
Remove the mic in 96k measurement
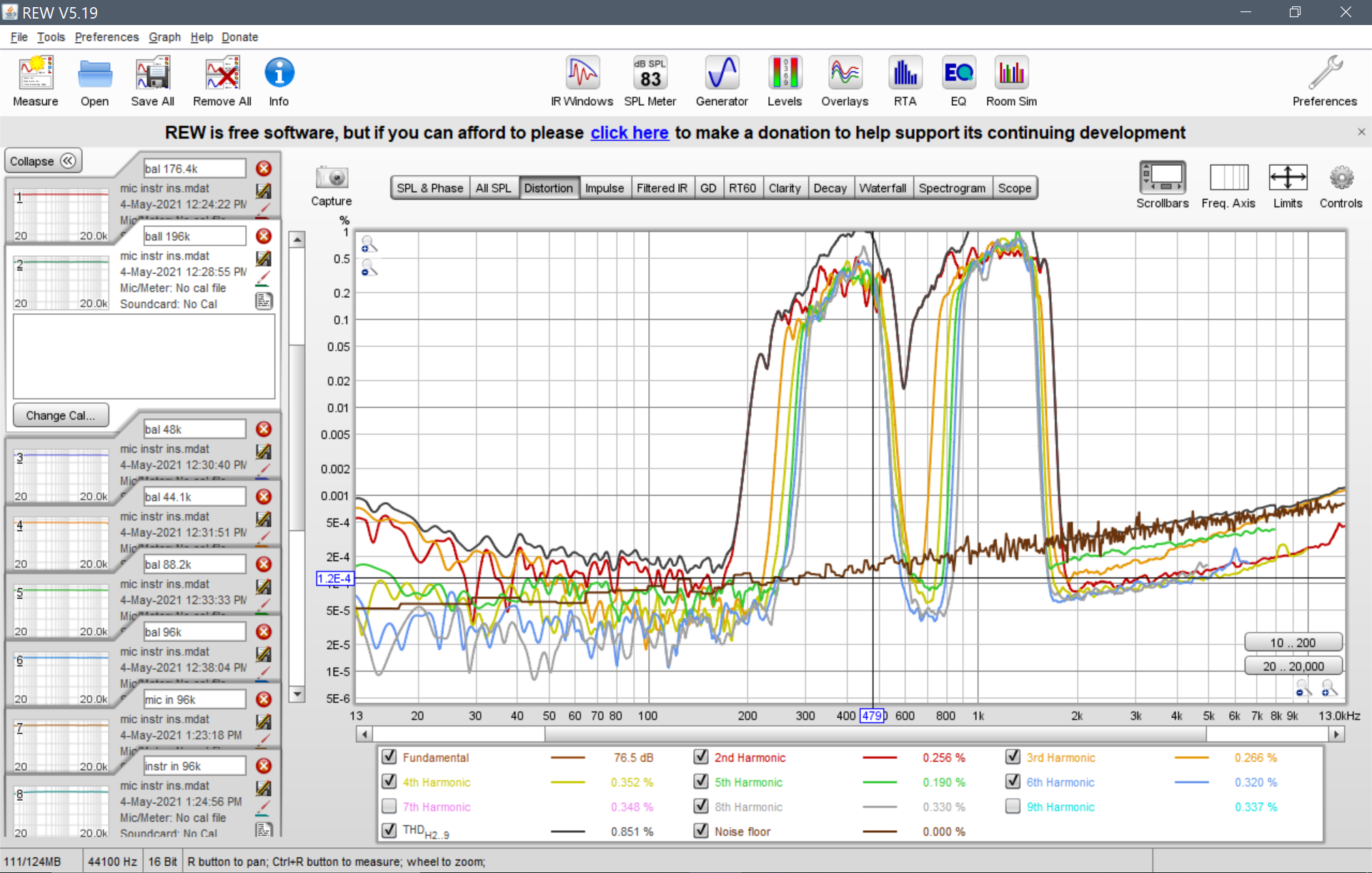(264, 699)
